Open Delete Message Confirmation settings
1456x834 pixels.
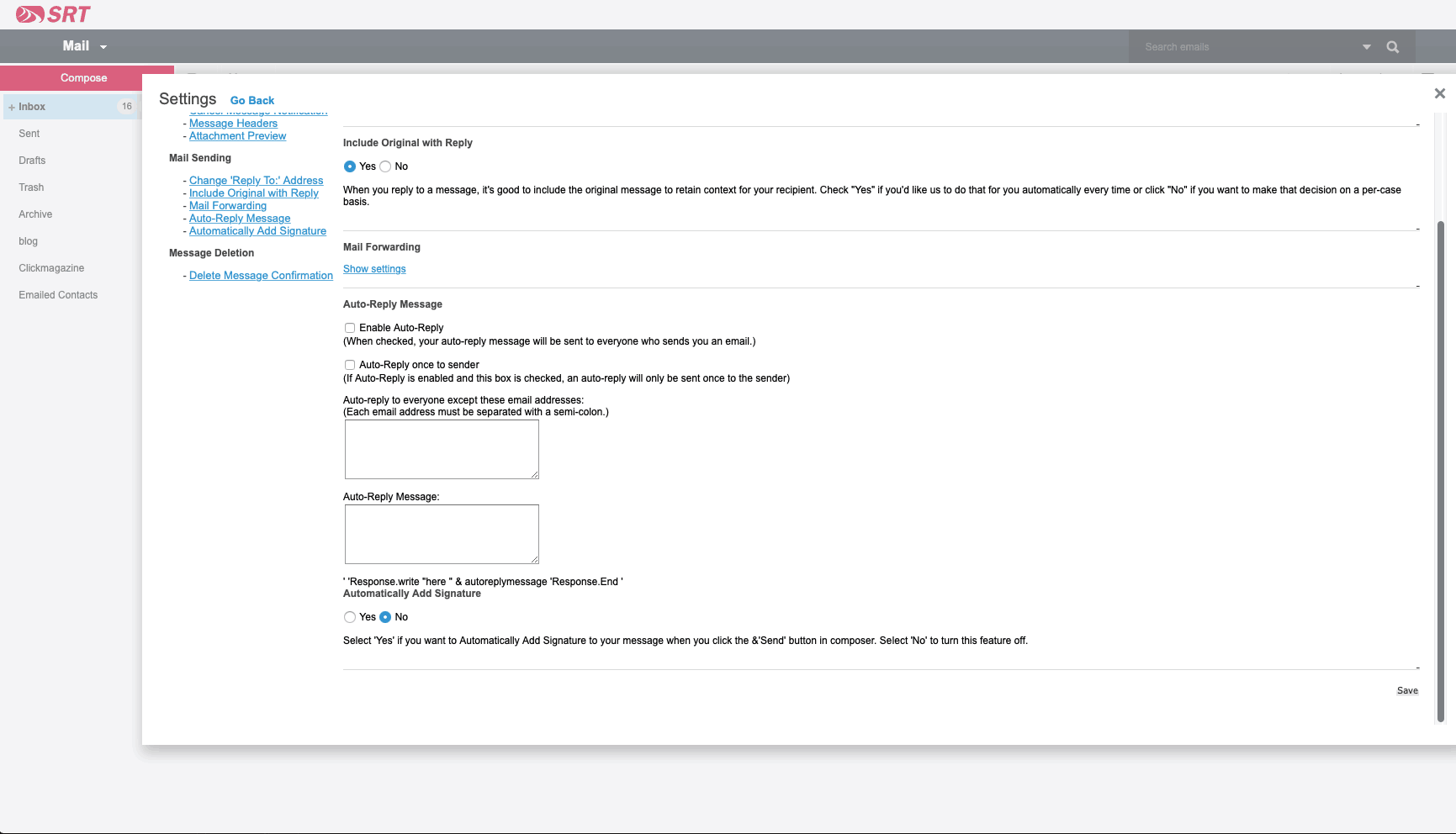pyautogui.click(x=261, y=275)
